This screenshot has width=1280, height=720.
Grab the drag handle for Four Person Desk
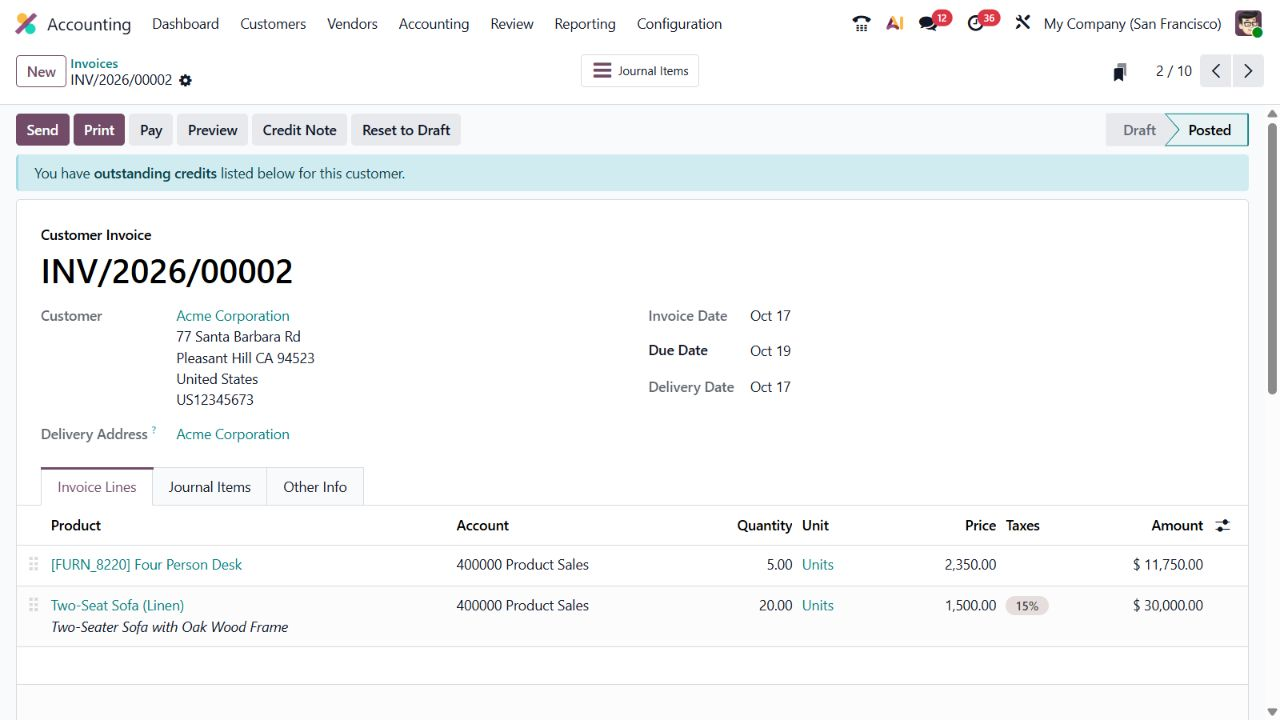(33, 565)
